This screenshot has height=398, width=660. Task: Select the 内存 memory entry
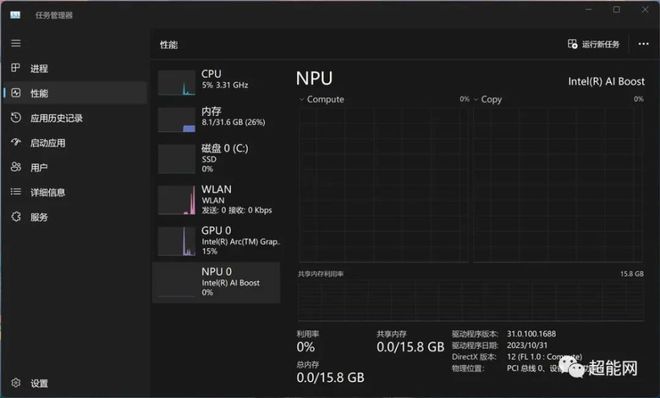click(x=216, y=119)
